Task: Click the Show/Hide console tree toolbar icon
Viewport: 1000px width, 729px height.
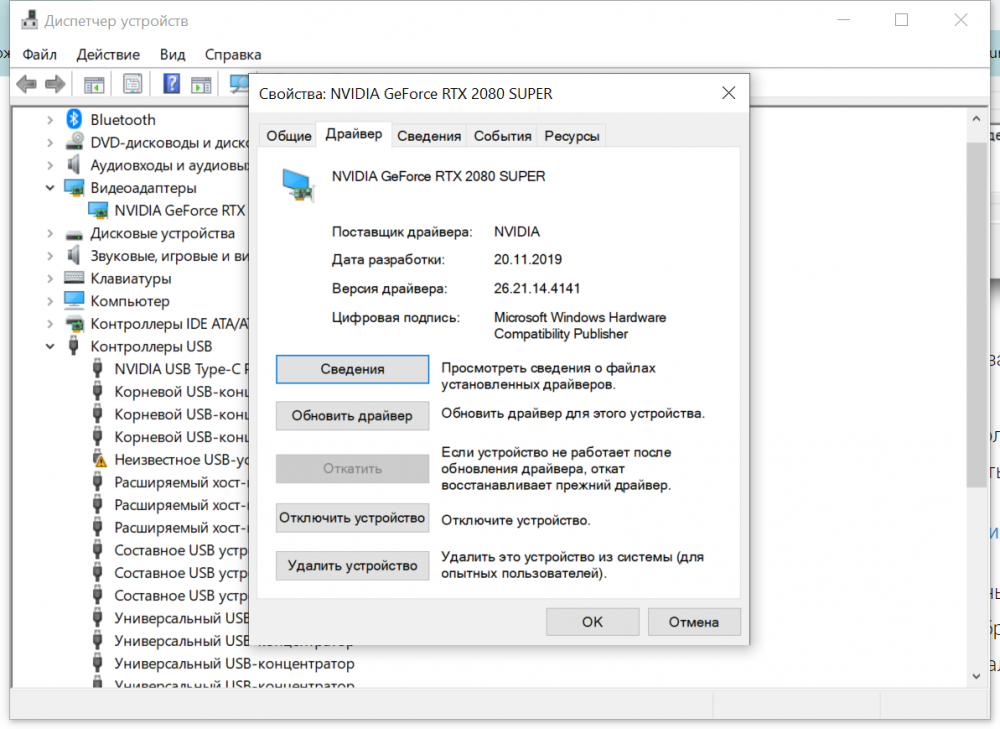Action: pyautogui.click(x=92, y=84)
